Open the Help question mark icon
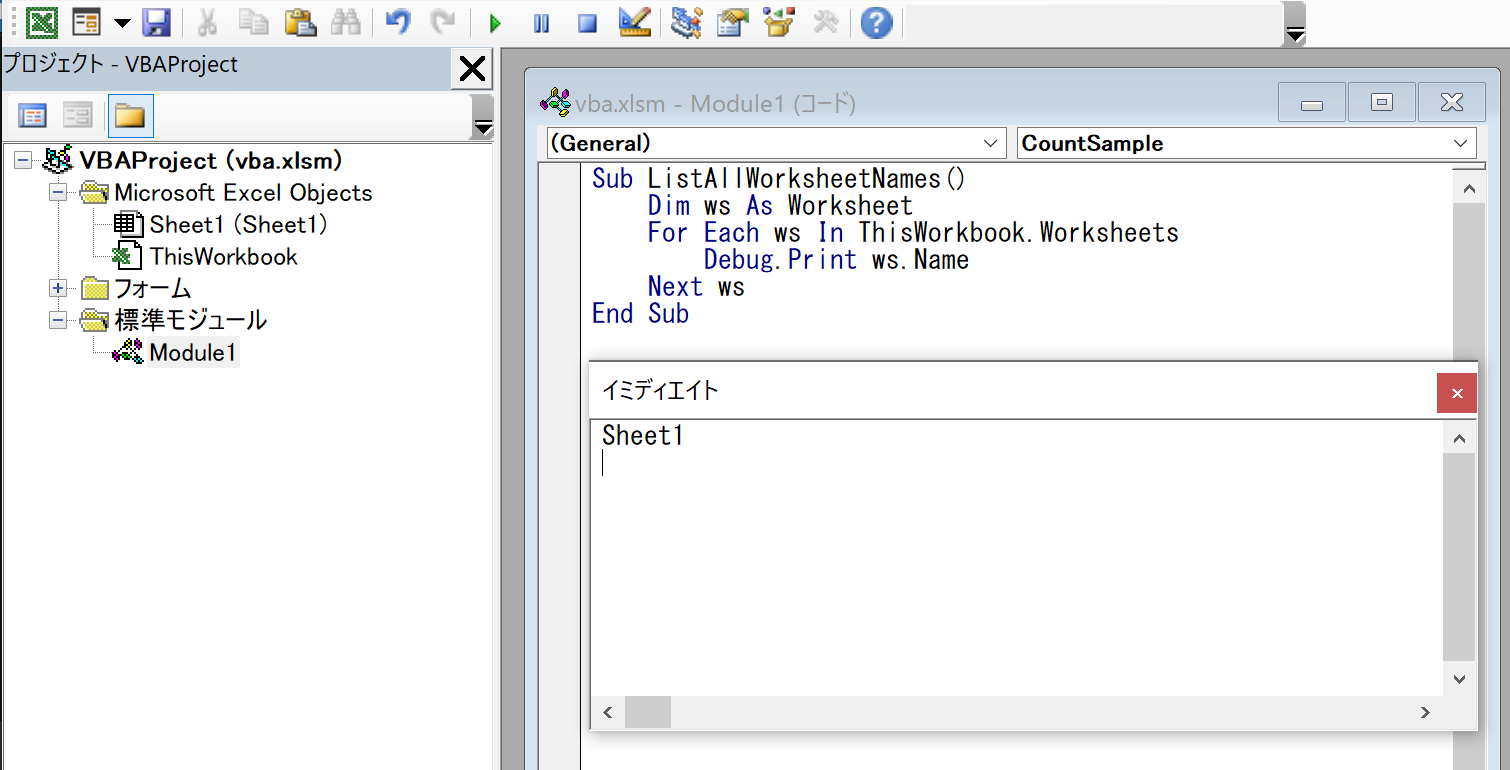The image size is (1510, 770). [876, 22]
